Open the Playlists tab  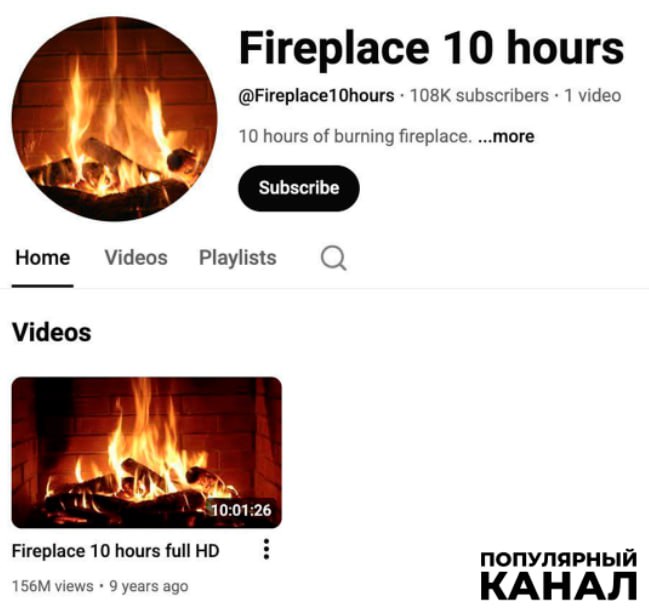(238, 257)
